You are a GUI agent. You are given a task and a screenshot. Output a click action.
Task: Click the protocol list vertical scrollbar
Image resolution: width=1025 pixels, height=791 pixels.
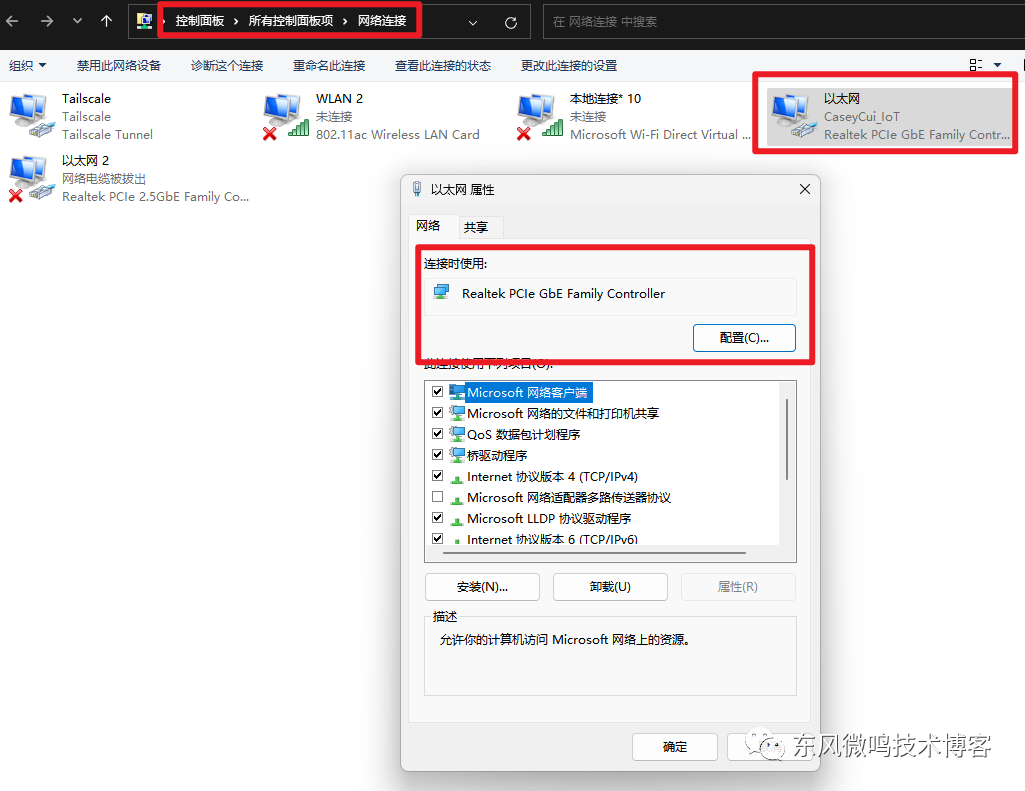(x=787, y=439)
